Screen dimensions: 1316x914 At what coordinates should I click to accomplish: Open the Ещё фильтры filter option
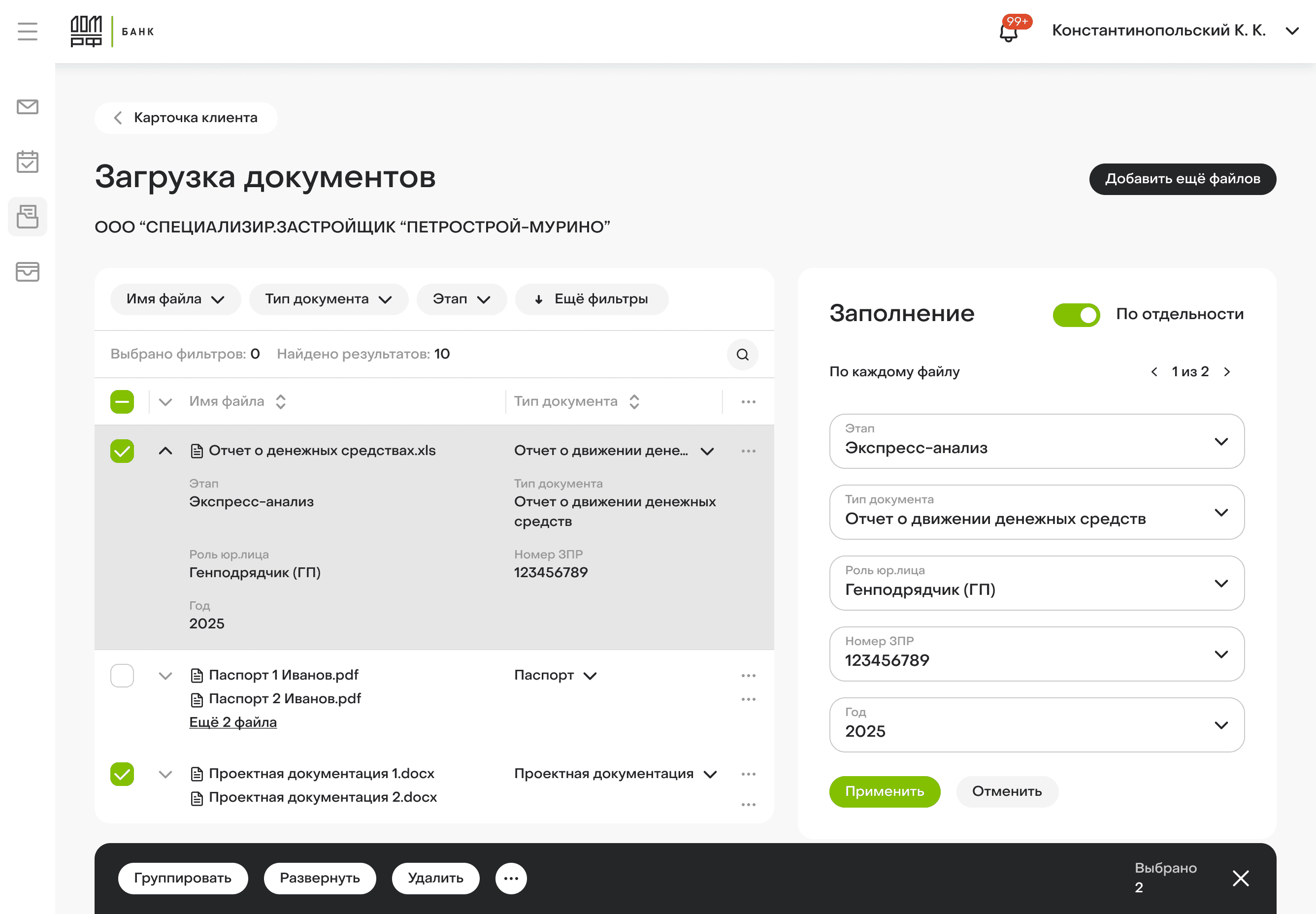(x=591, y=299)
